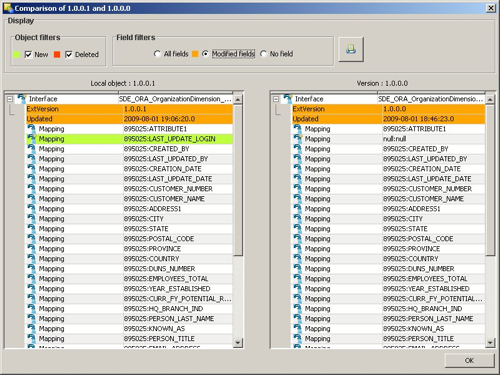The width and height of the screenshot is (500, 375).
Task: Click the window title bar application icon
Action: [x=8, y=8]
